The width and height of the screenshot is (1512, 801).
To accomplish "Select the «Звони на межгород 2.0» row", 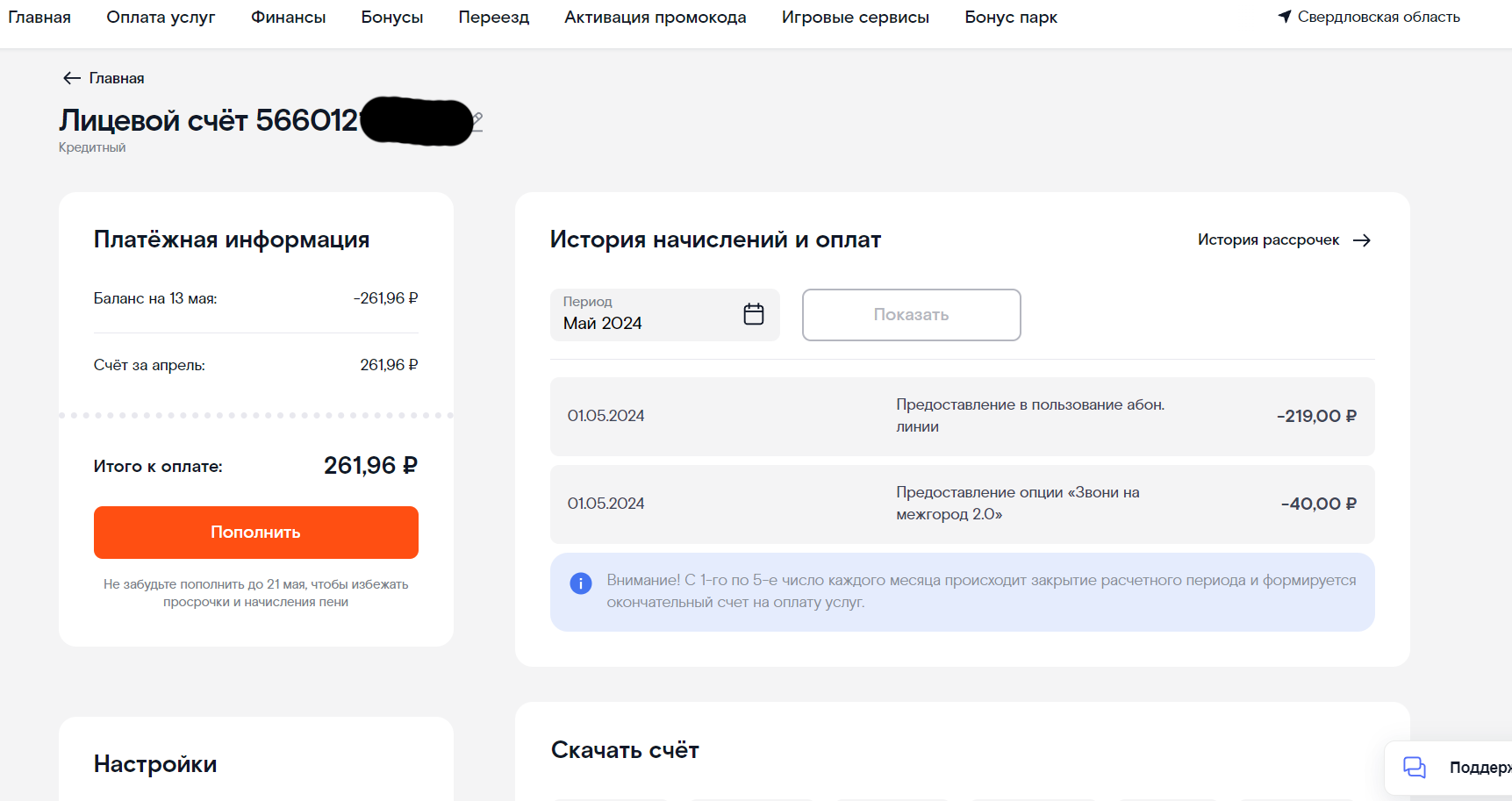I will click(x=962, y=504).
